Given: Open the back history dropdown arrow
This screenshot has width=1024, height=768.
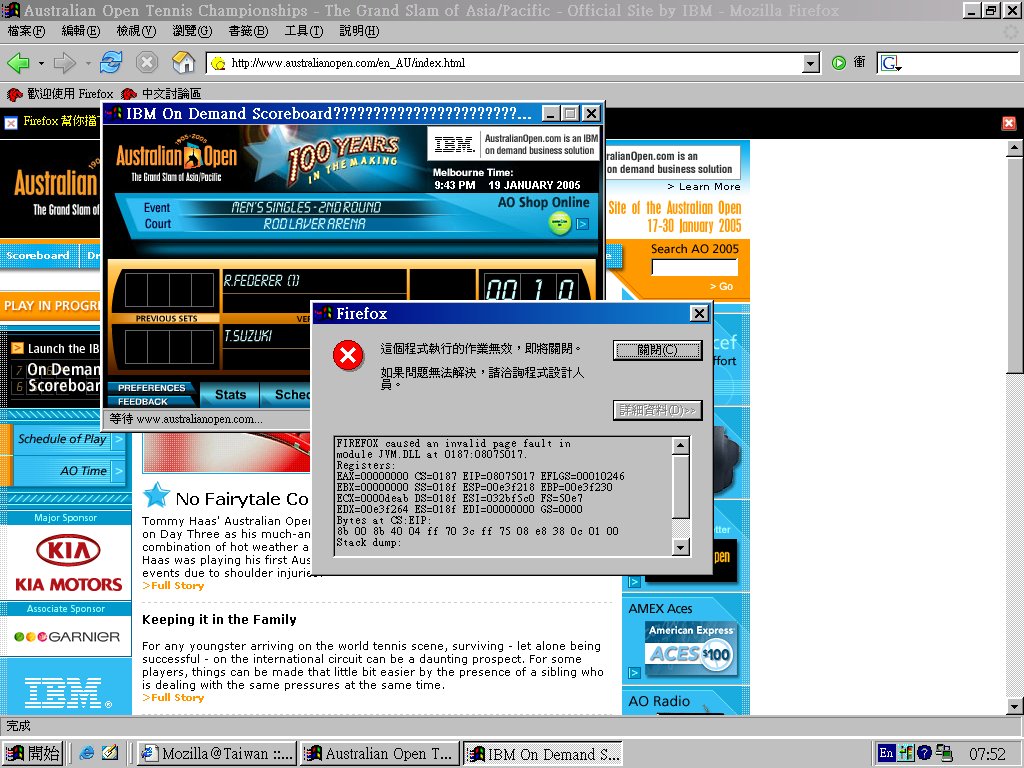Looking at the screenshot, I should (x=41, y=63).
